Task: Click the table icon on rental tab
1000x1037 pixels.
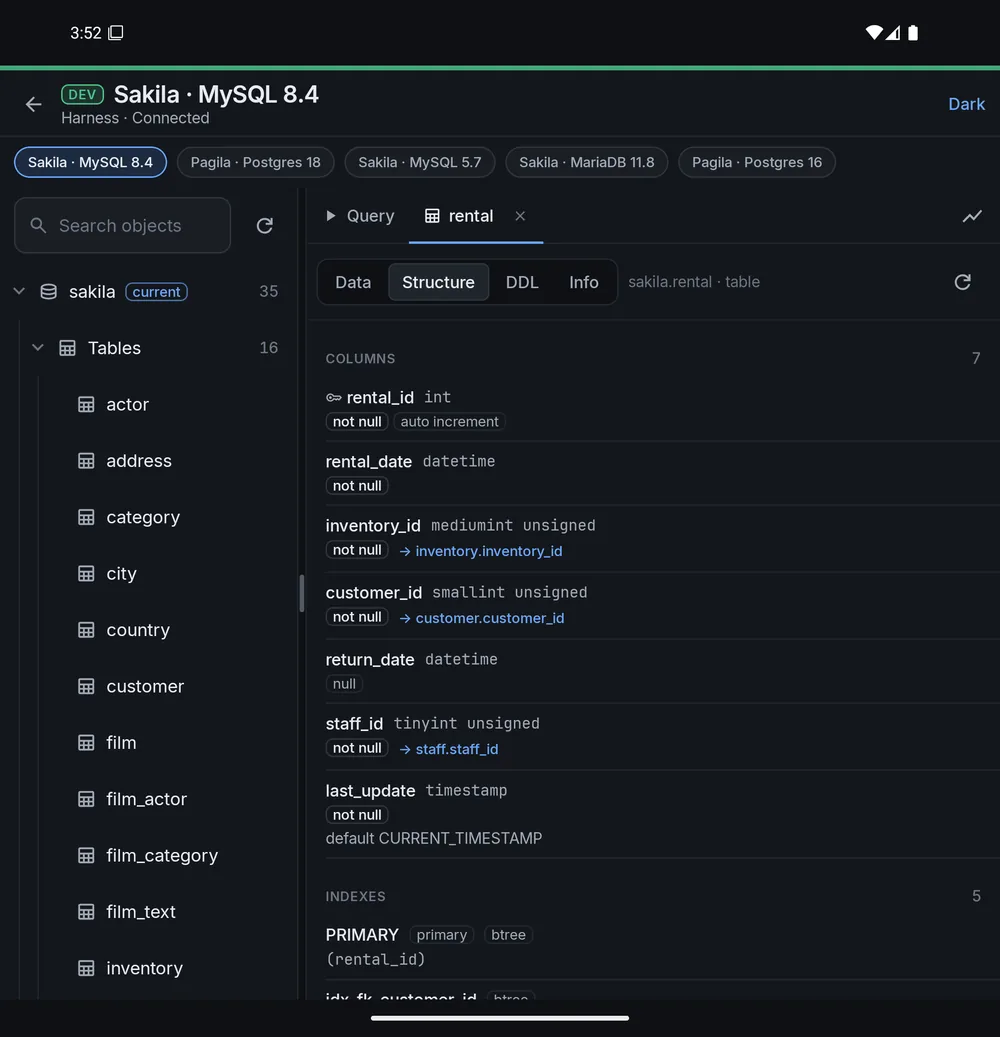Action: pyautogui.click(x=432, y=216)
